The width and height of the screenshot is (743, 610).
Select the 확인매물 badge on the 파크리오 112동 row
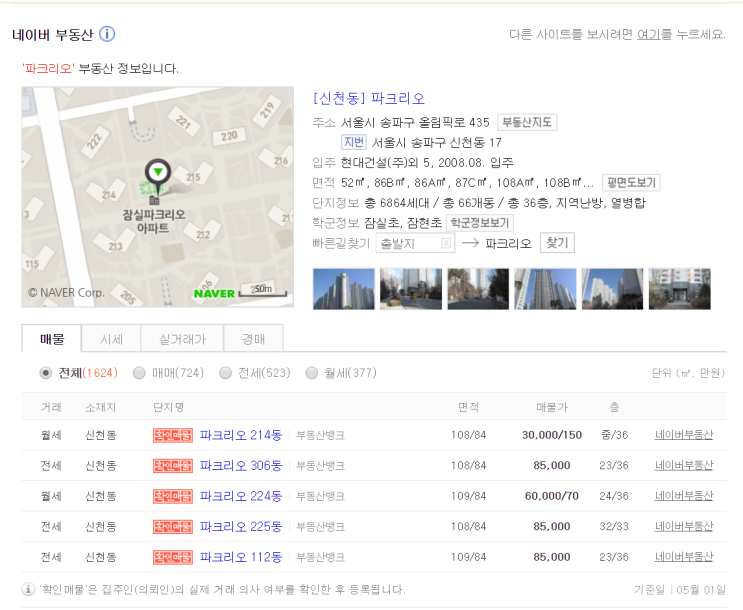173,557
